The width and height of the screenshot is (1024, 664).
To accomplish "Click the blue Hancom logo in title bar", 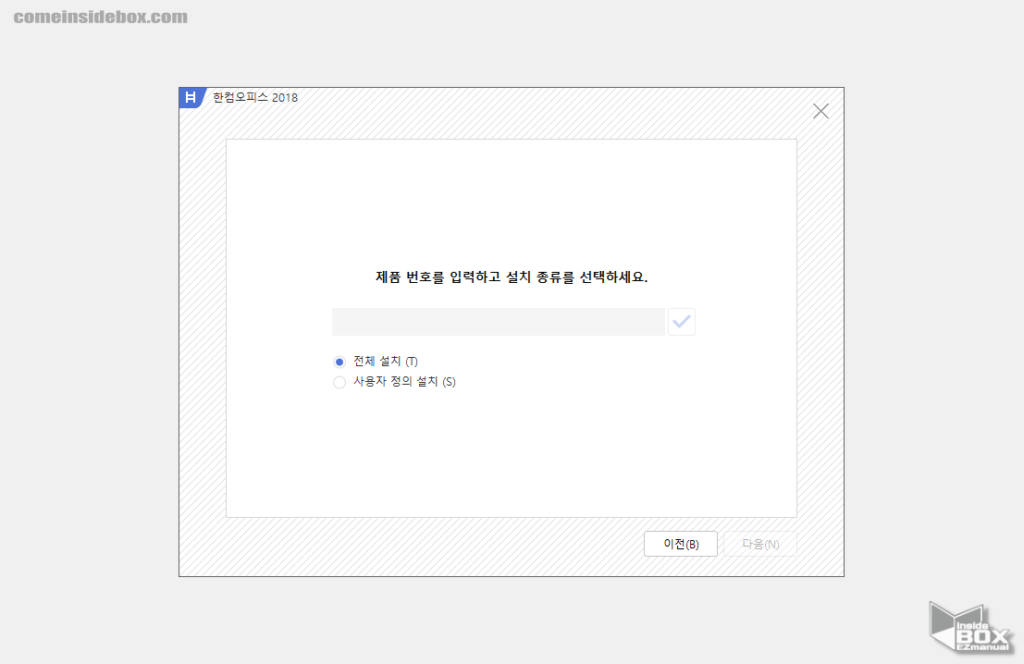I will [x=192, y=98].
